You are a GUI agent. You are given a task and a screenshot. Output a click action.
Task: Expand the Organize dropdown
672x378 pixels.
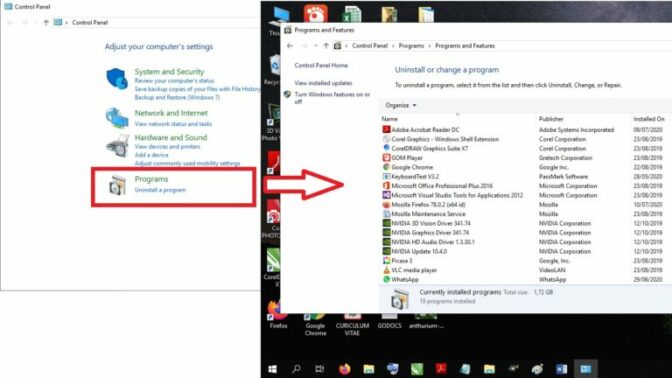[x=401, y=105]
